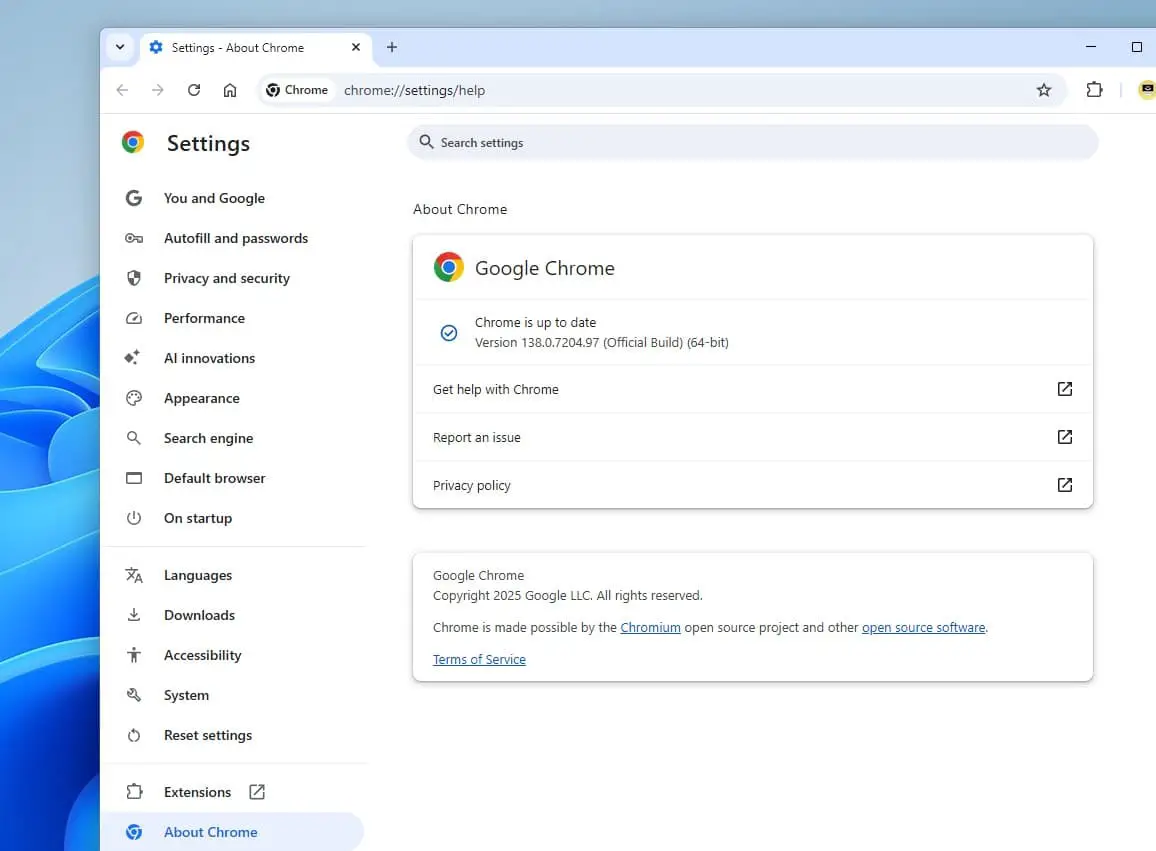Open Autofill and passwords section
The image size is (1156, 851).
[236, 238]
